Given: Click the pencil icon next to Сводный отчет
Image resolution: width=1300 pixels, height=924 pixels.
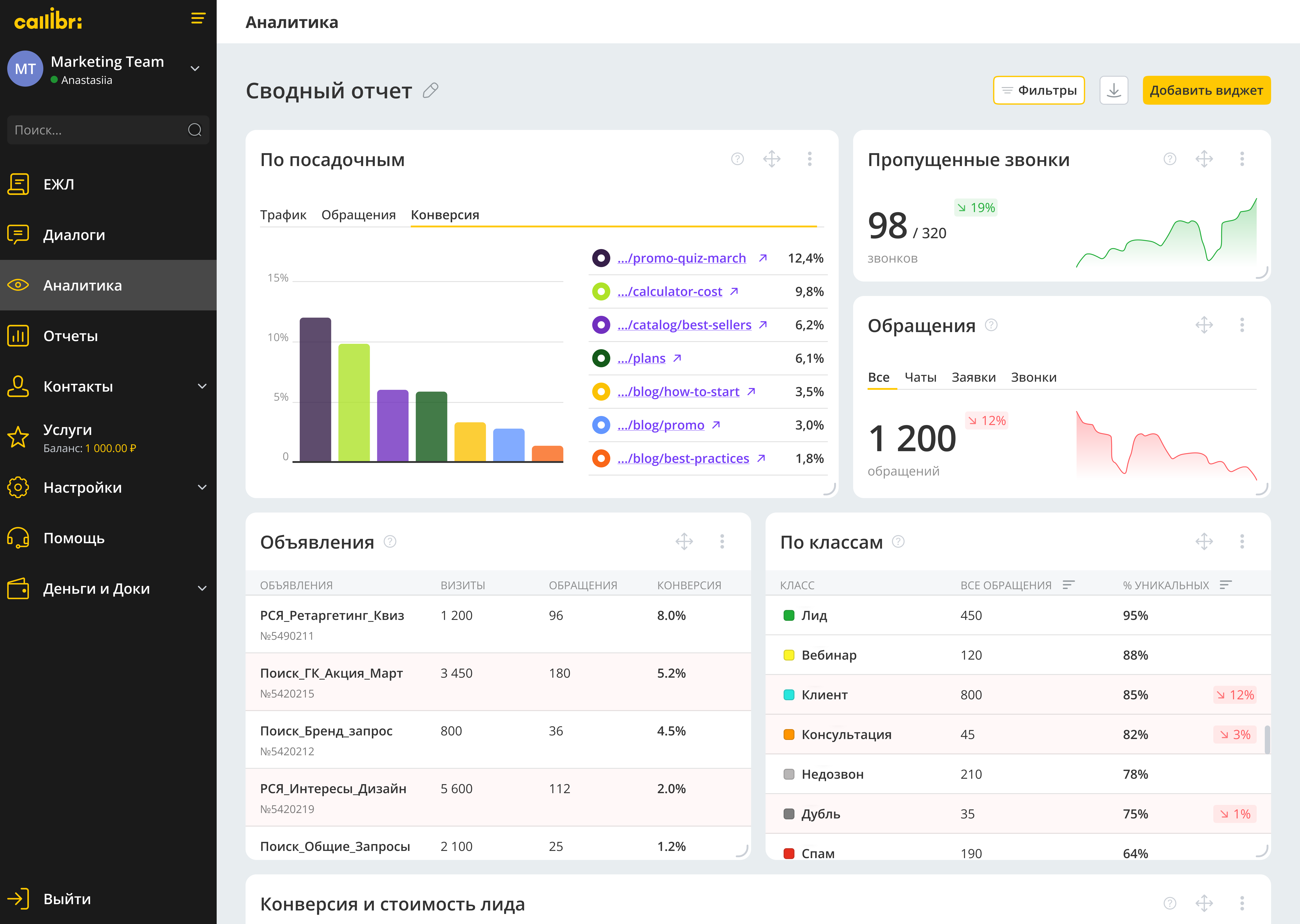Looking at the screenshot, I should coord(431,90).
